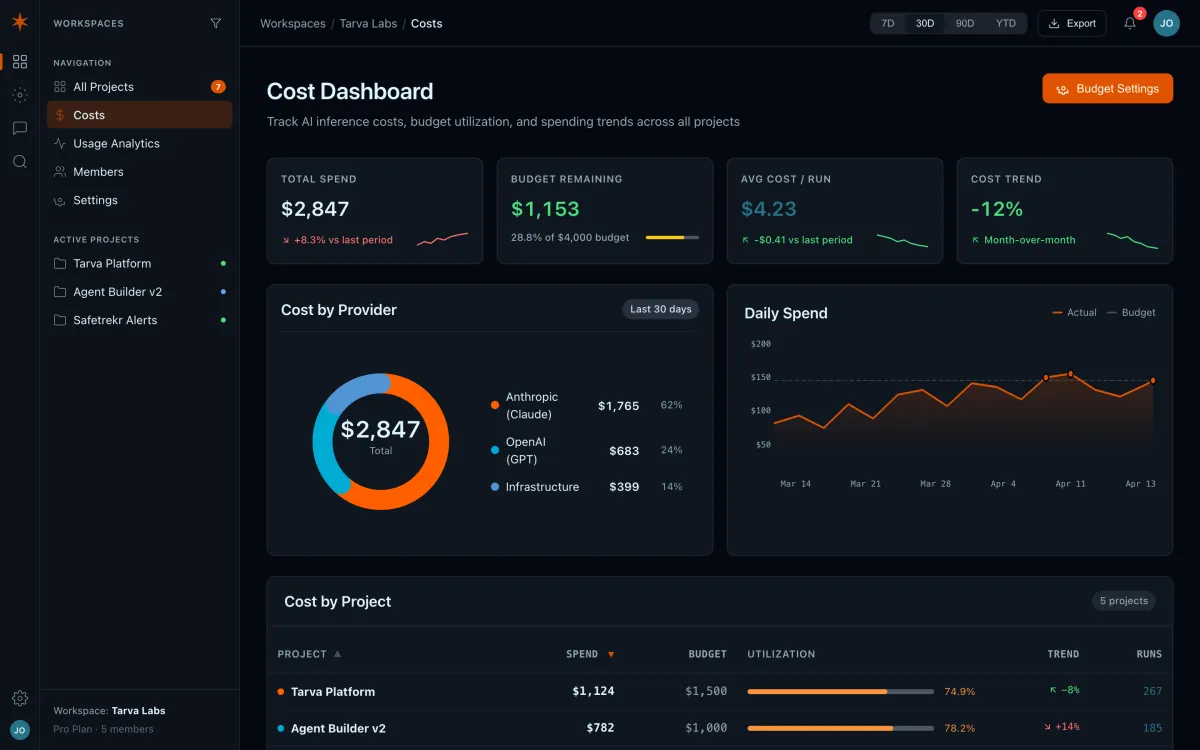The width and height of the screenshot is (1200, 750).
Task: Open the gear icon at rail bottom
Action: pos(20,698)
